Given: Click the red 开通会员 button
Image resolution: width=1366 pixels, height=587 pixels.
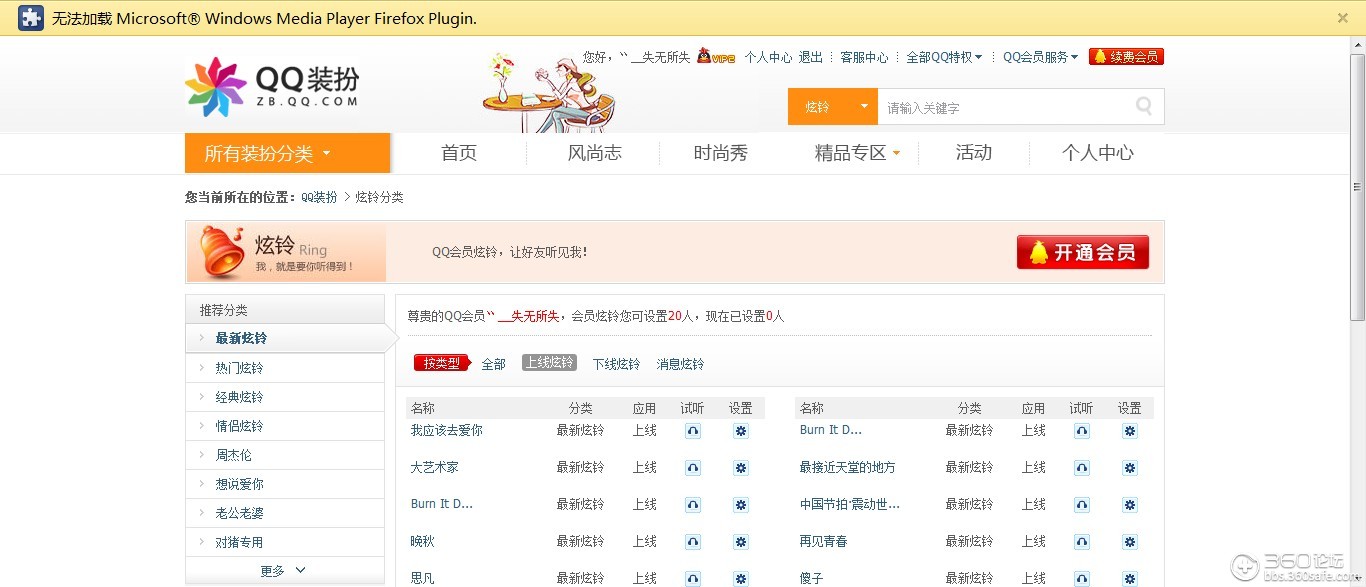Looking at the screenshot, I should (1082, 252).
